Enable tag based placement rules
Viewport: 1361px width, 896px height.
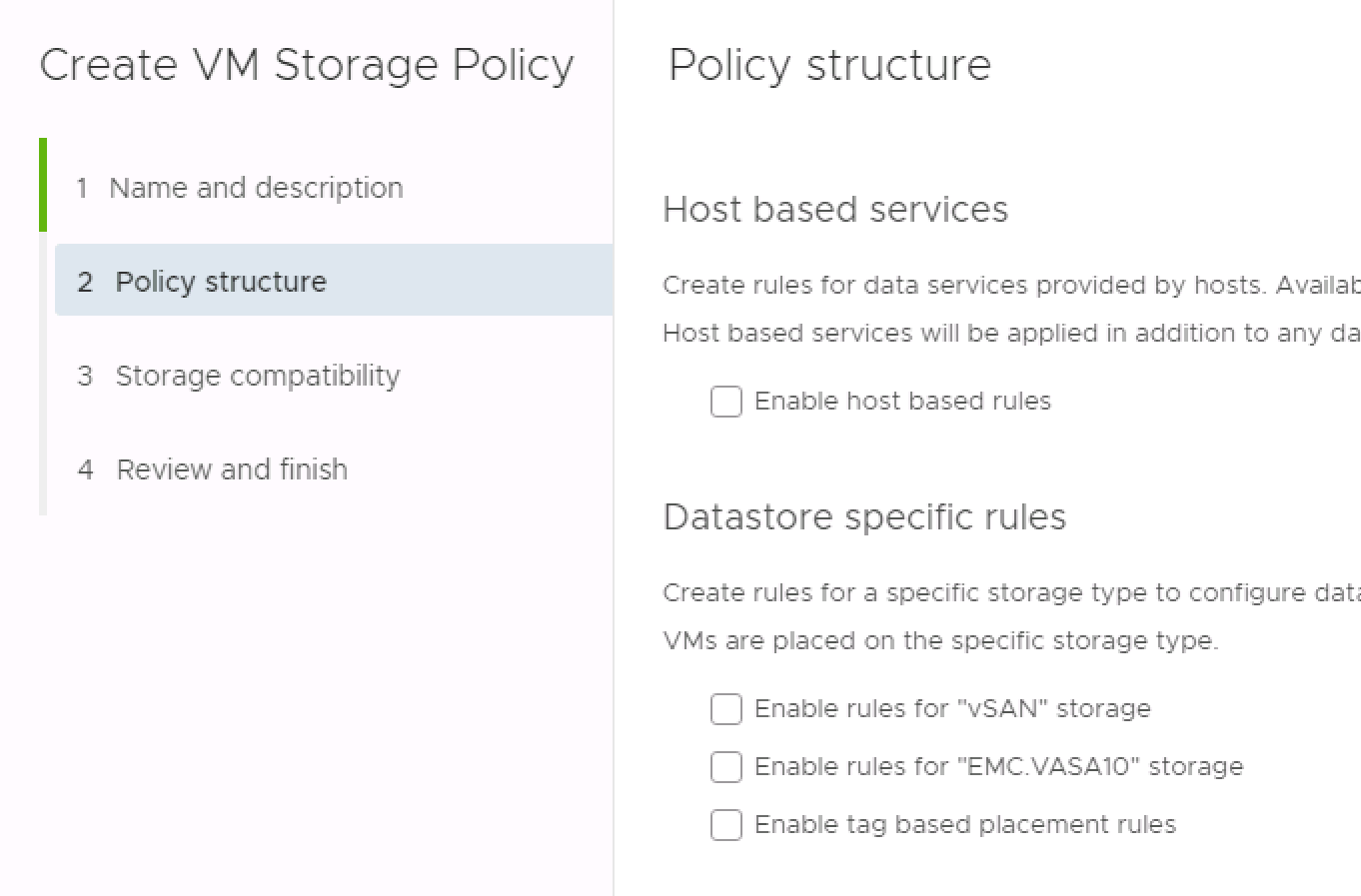725,824
